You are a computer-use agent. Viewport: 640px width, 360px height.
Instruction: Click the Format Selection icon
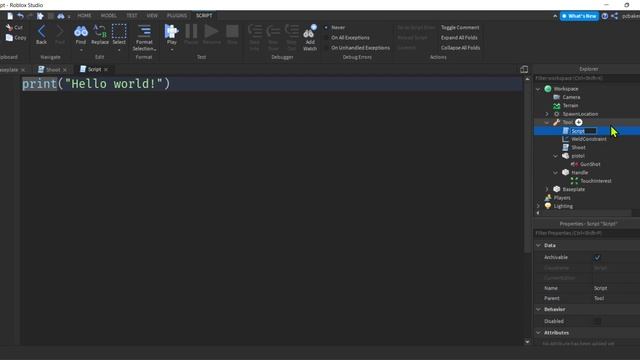(x=144, y=31)
